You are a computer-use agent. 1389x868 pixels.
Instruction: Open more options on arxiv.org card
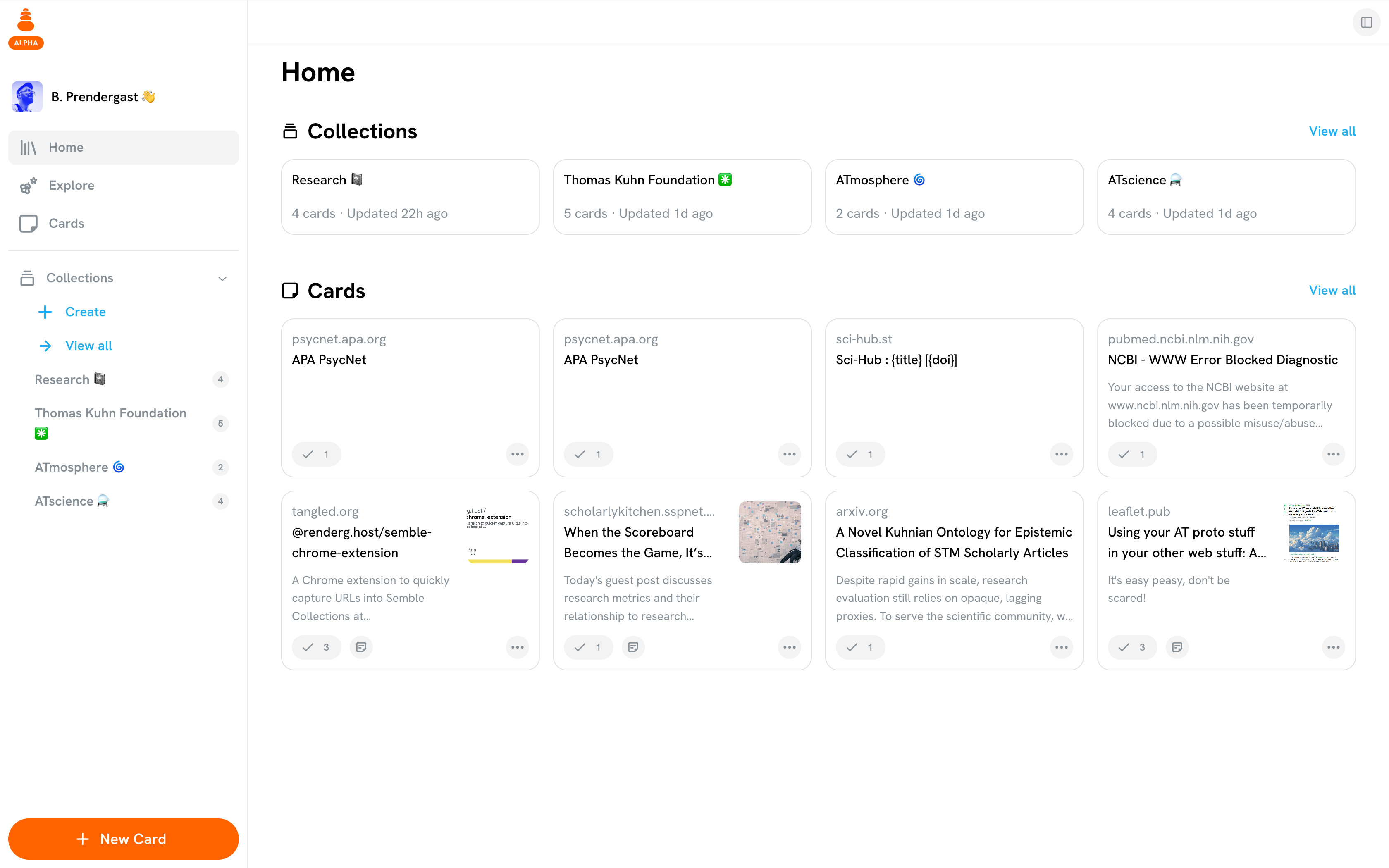pyautogui.click(x=1061, y=647)
